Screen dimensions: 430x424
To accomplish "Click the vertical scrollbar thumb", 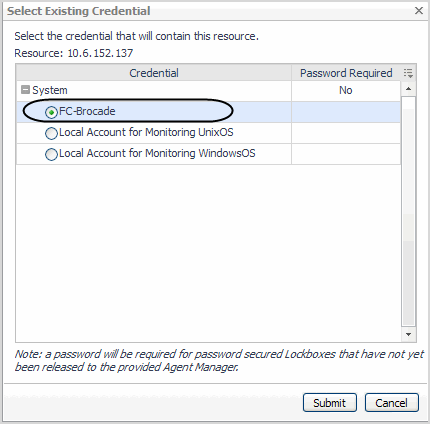I will pyautogui.click(x=408, y=211).
